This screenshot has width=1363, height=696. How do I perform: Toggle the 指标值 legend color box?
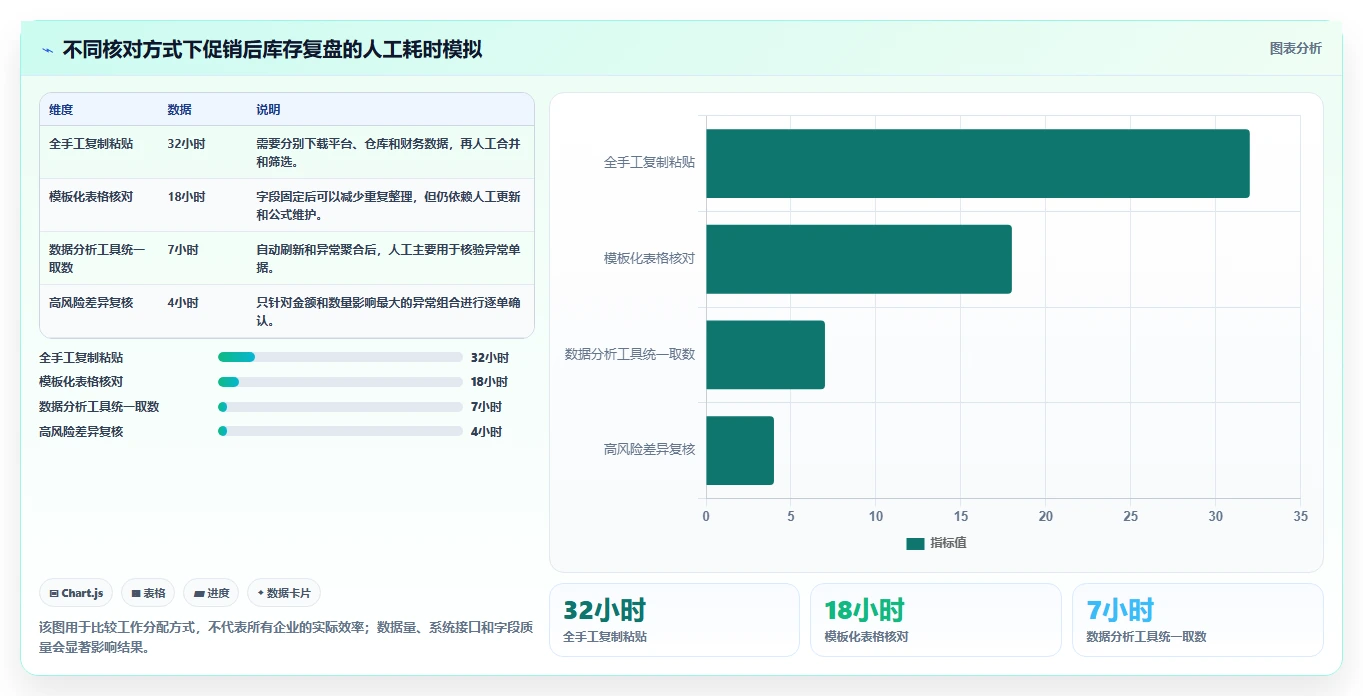[915, 543]
